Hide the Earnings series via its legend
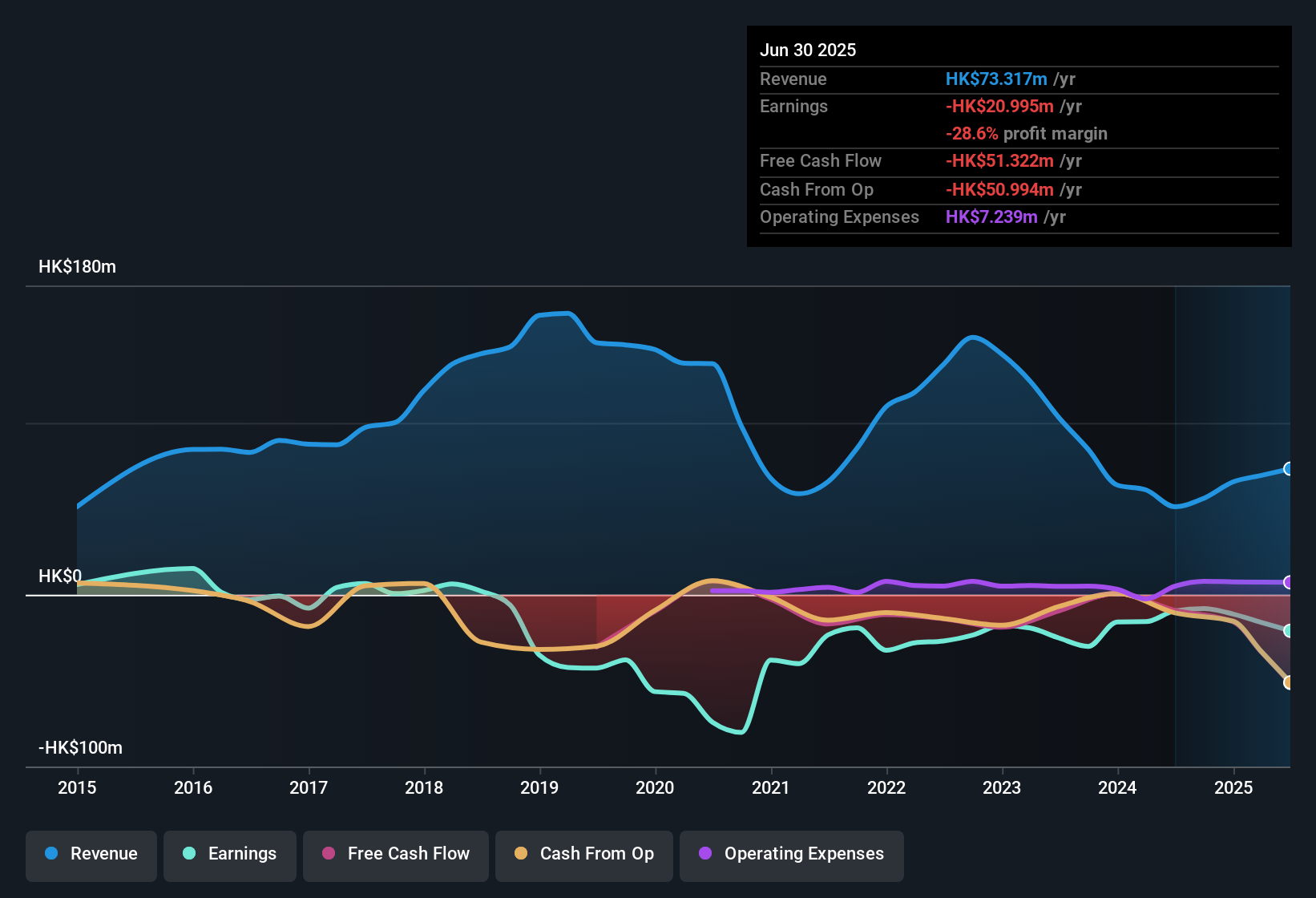1316x898 pixels. click(x=229, y=855)
